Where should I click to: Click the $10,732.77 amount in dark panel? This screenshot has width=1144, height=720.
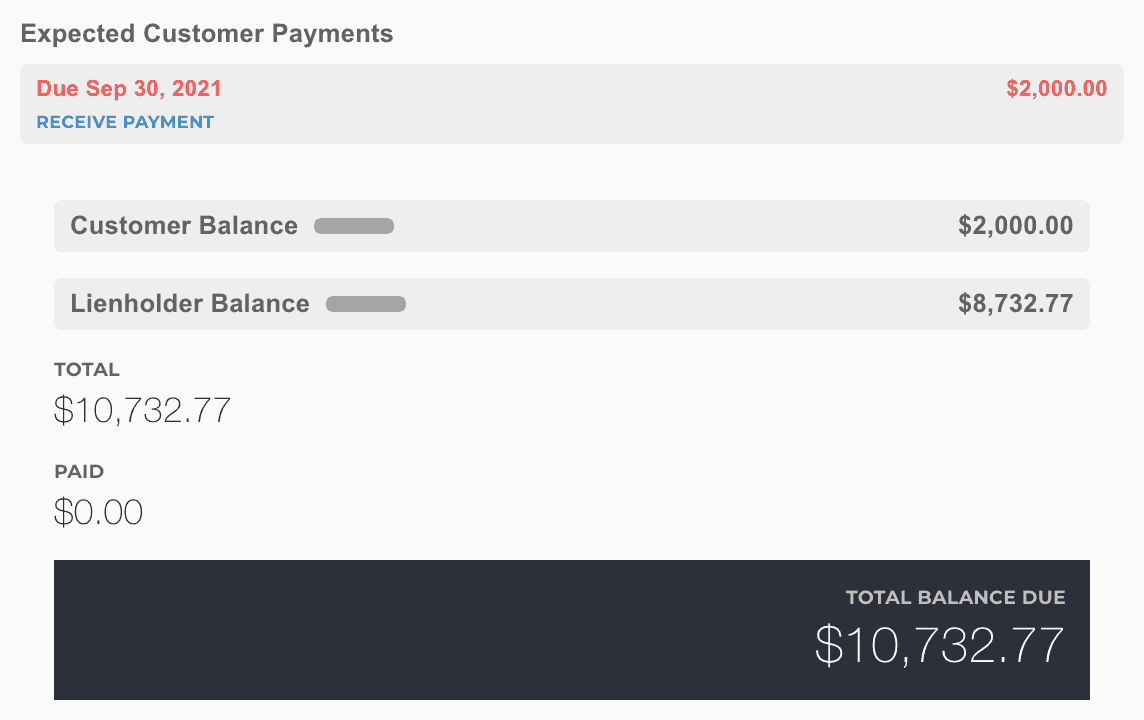939,645
